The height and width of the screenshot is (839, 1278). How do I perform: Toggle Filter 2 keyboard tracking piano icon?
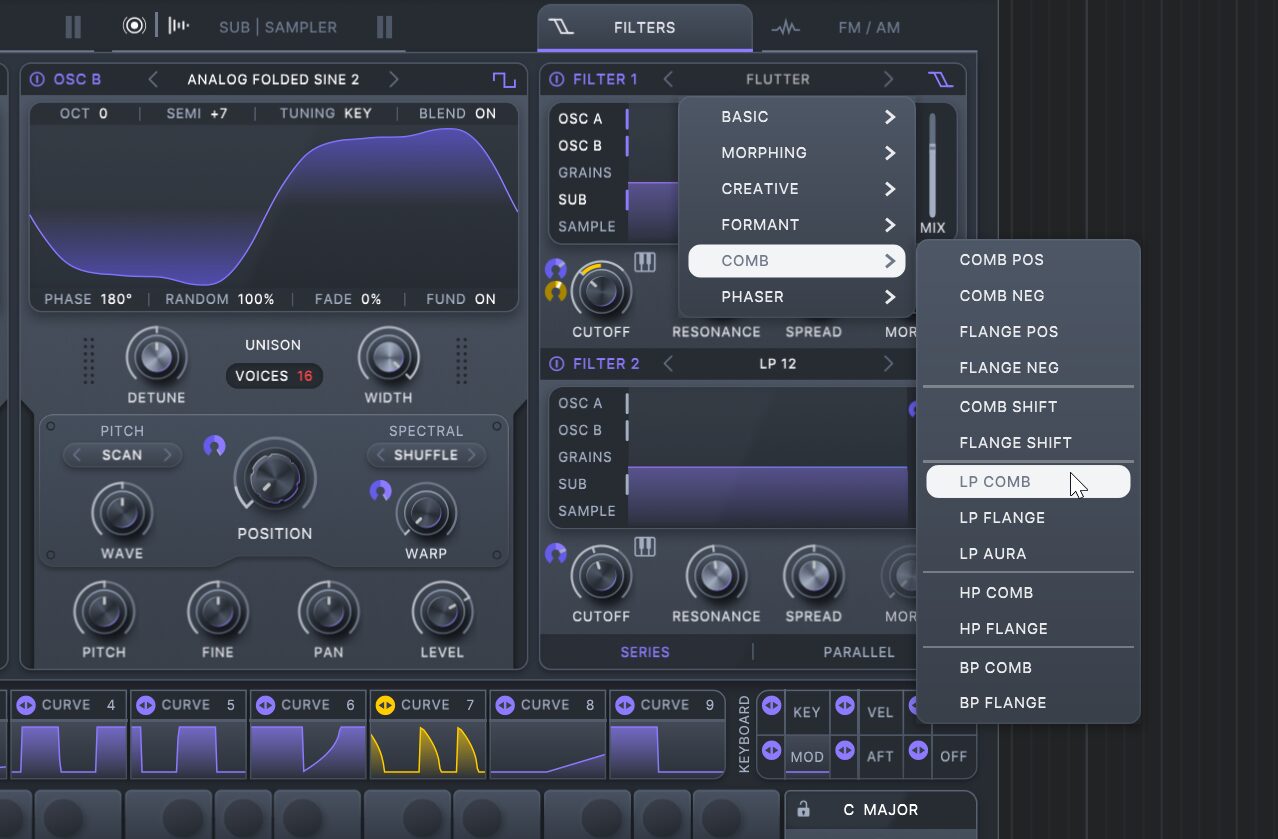tap(645, 547)
